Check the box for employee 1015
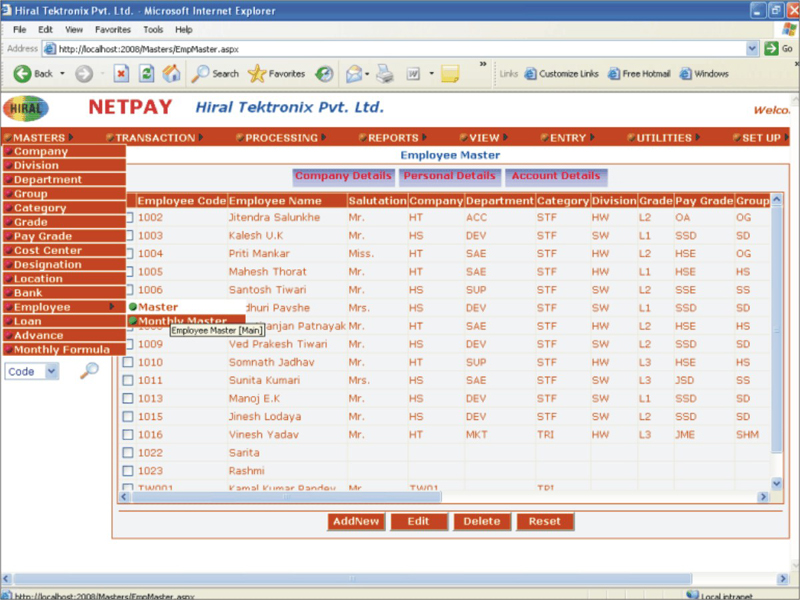 pos(128,416)
